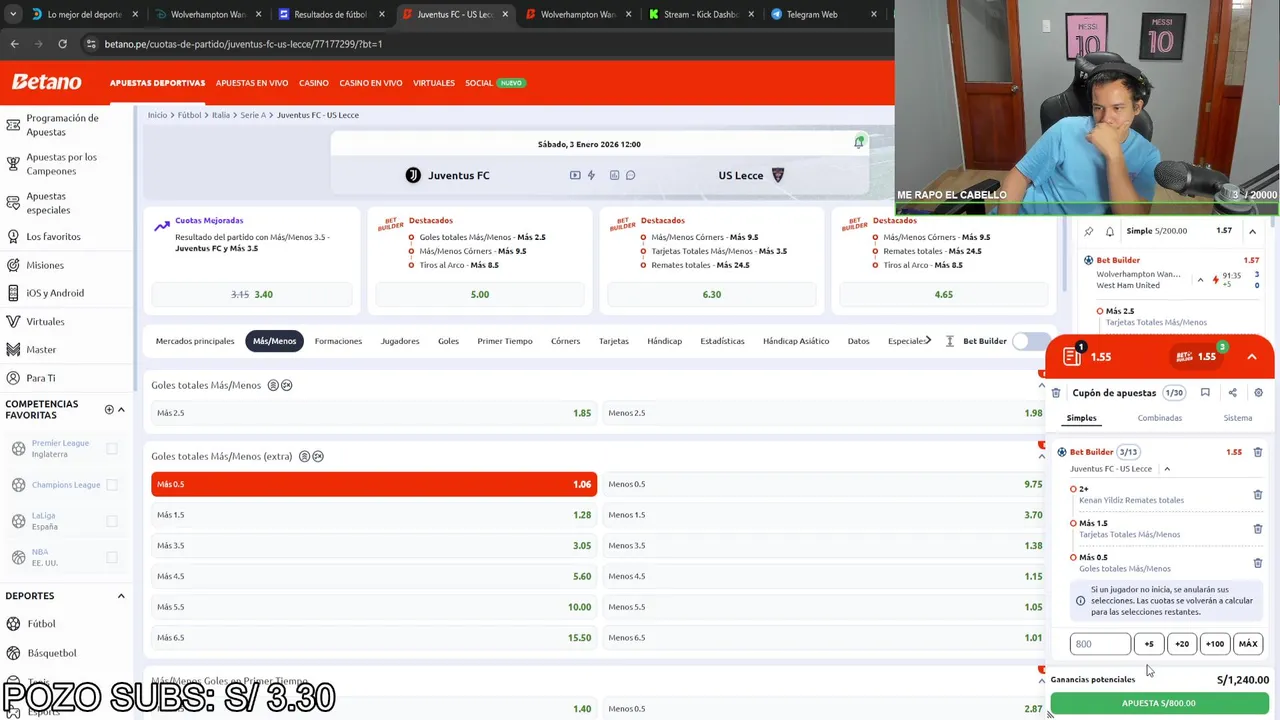Open the chat bubble icon in match header

(630, 175)
